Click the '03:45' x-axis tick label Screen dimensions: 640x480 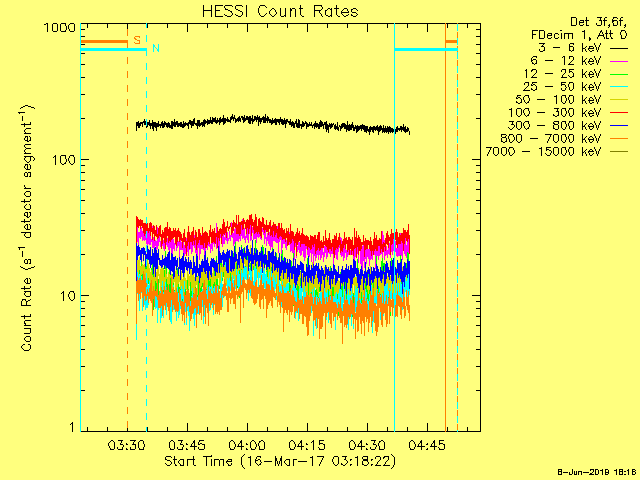tap(187, 445)
